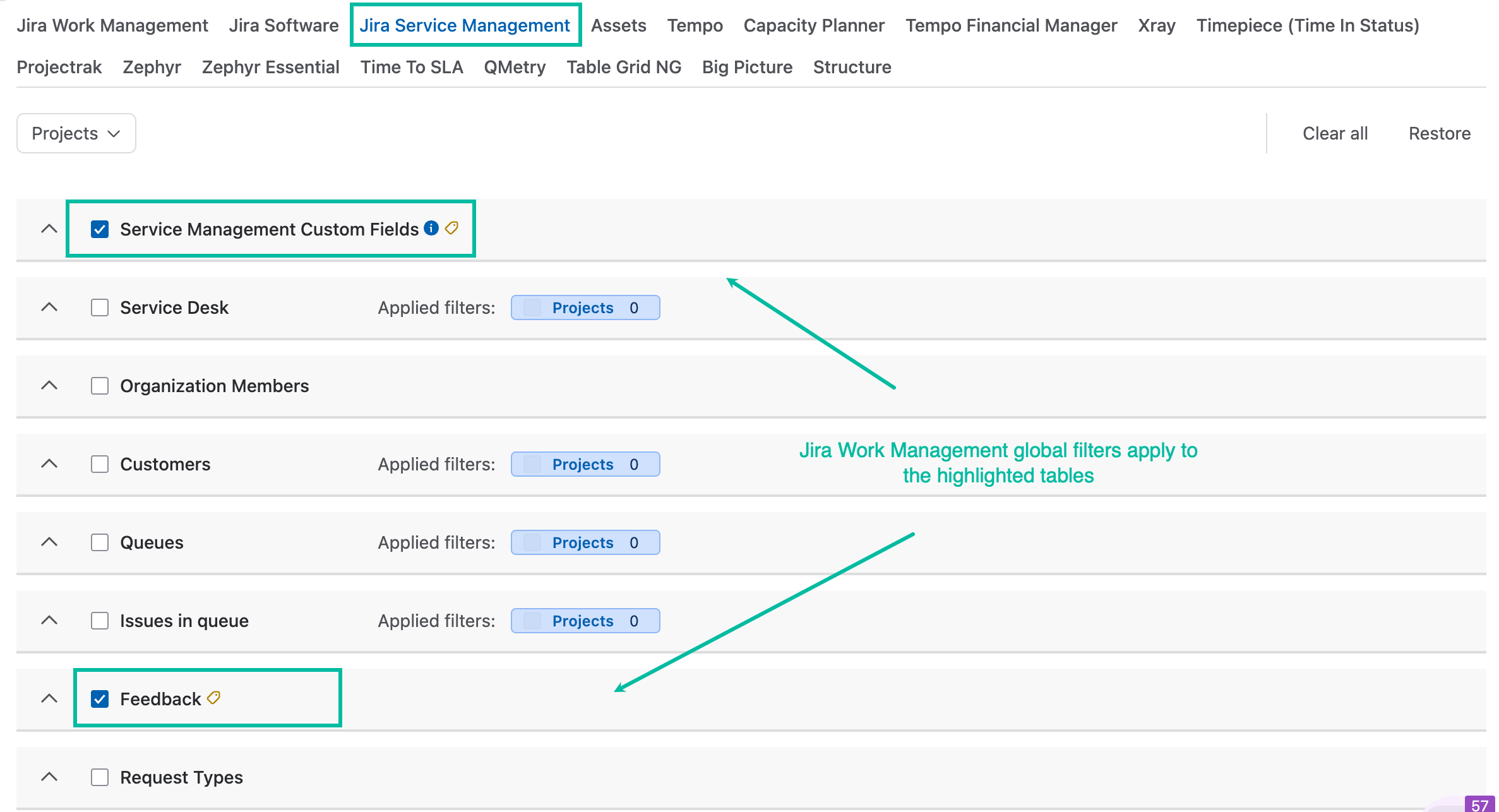Open the Table Grid NG tab

pyautogui.click(x=624, y=67)
